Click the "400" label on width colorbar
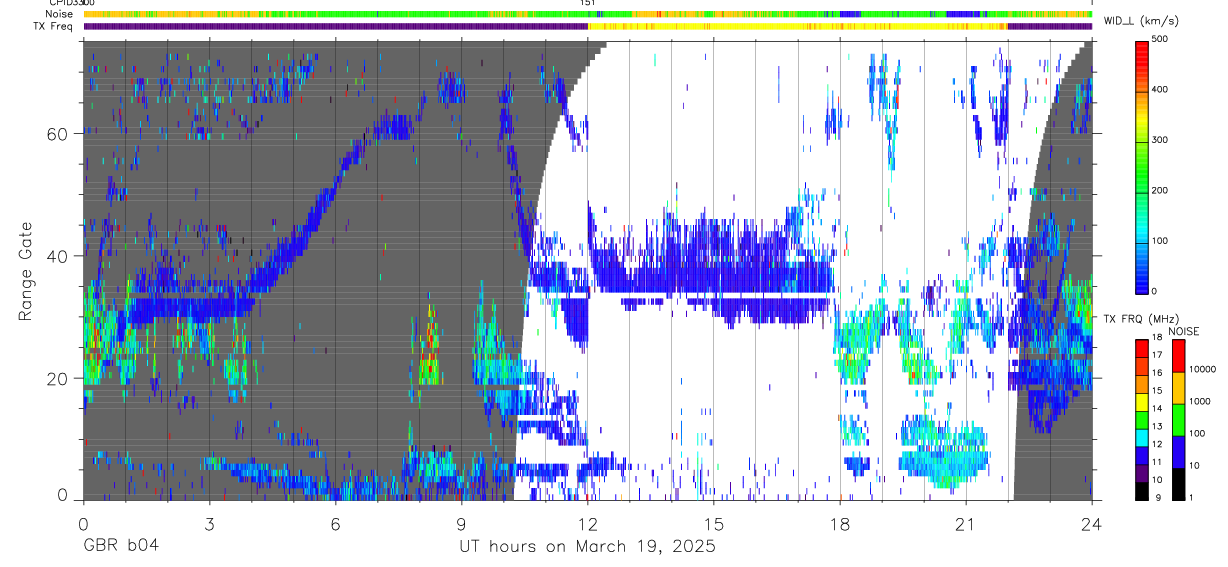The image size is (1228, 567). click(1161, 90)
